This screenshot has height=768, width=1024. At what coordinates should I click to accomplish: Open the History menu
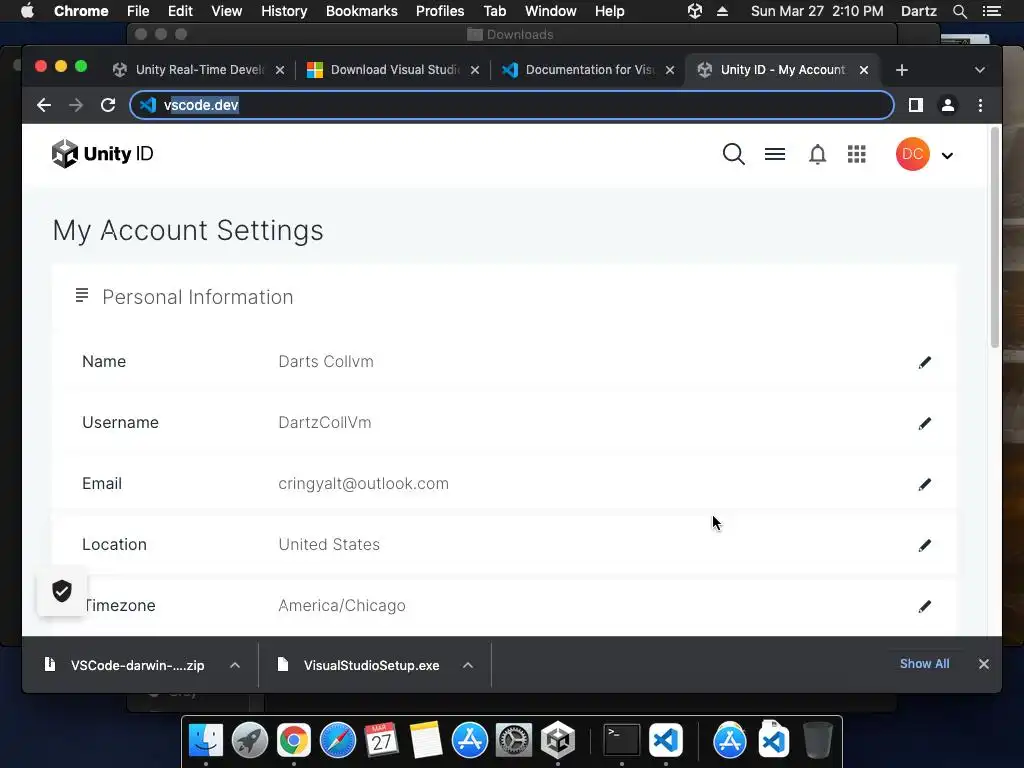pyautogui.click(x=284, y=11)
